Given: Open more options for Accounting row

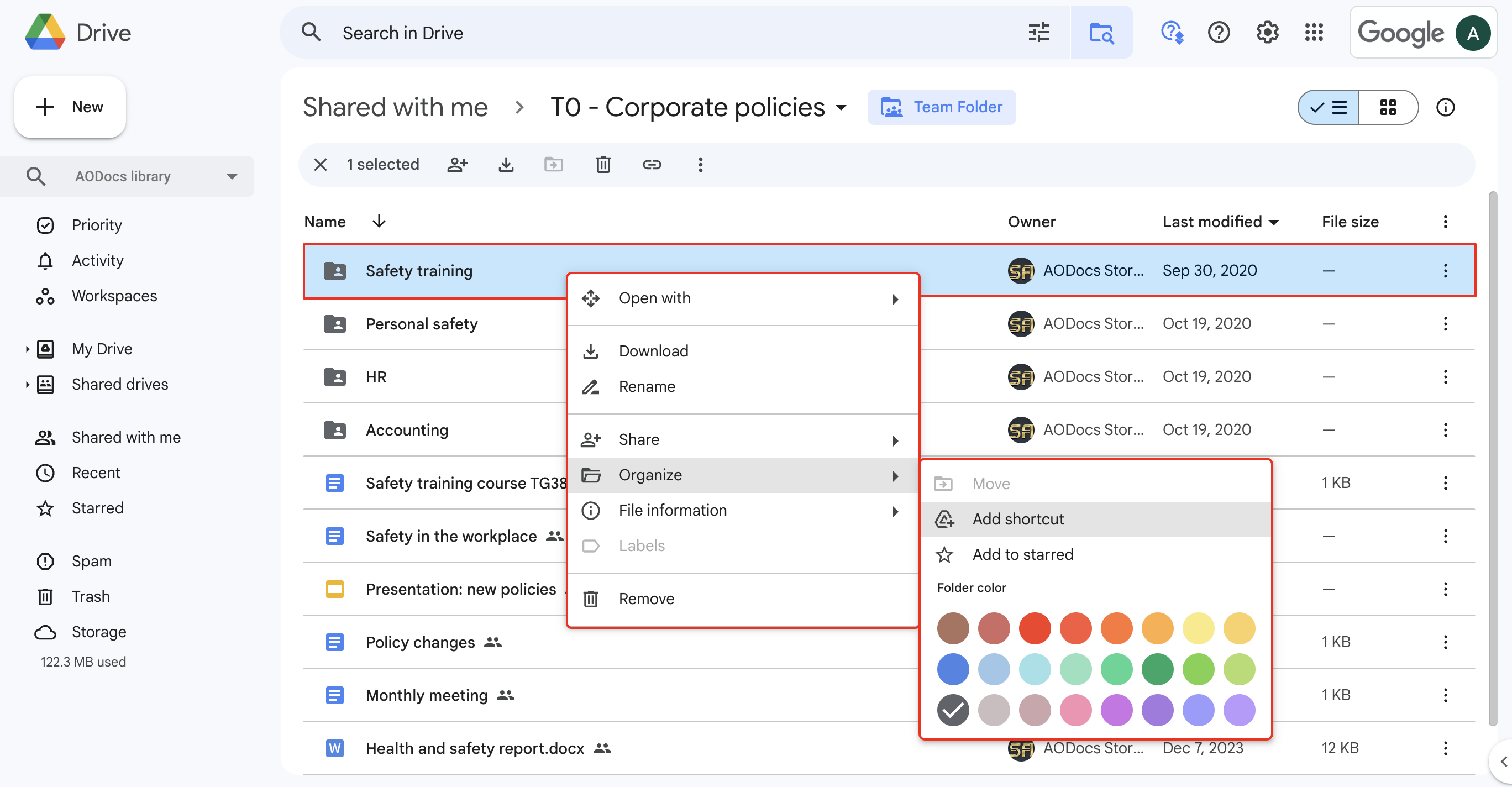Looking at the screenshot, I should tap(1445, 429).
